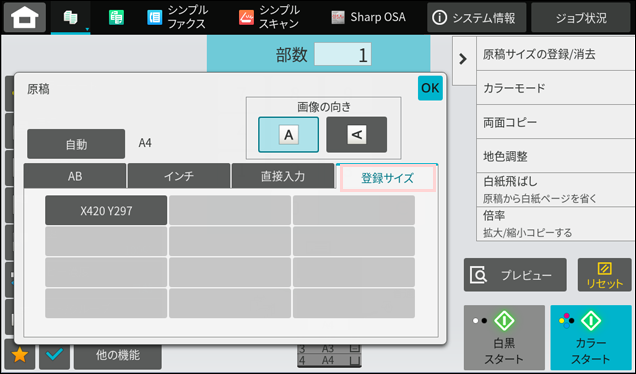
Task: Open カラーモード options
Action: coord(556,88)
